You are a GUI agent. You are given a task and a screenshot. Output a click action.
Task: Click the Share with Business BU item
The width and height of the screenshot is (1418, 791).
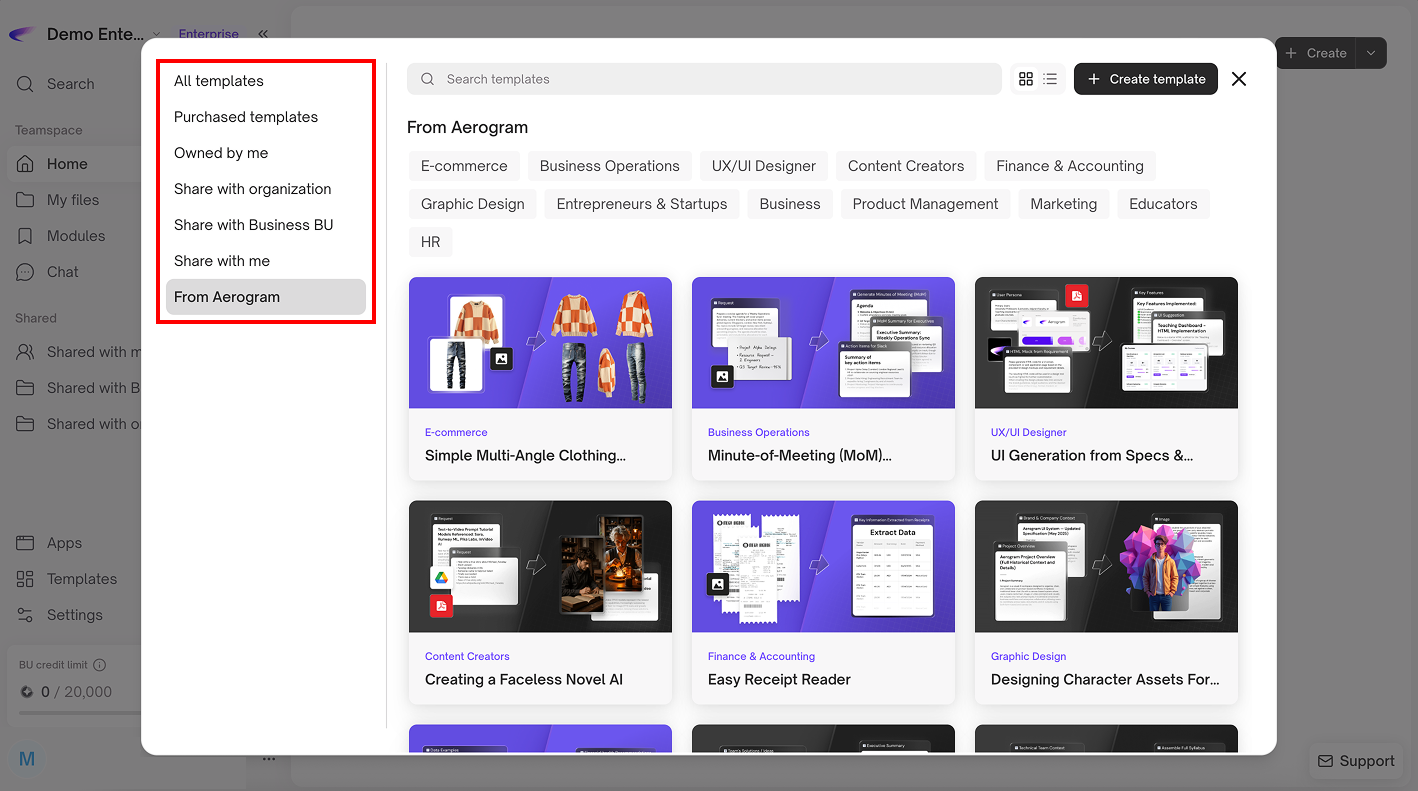click(x=254, y=225)
